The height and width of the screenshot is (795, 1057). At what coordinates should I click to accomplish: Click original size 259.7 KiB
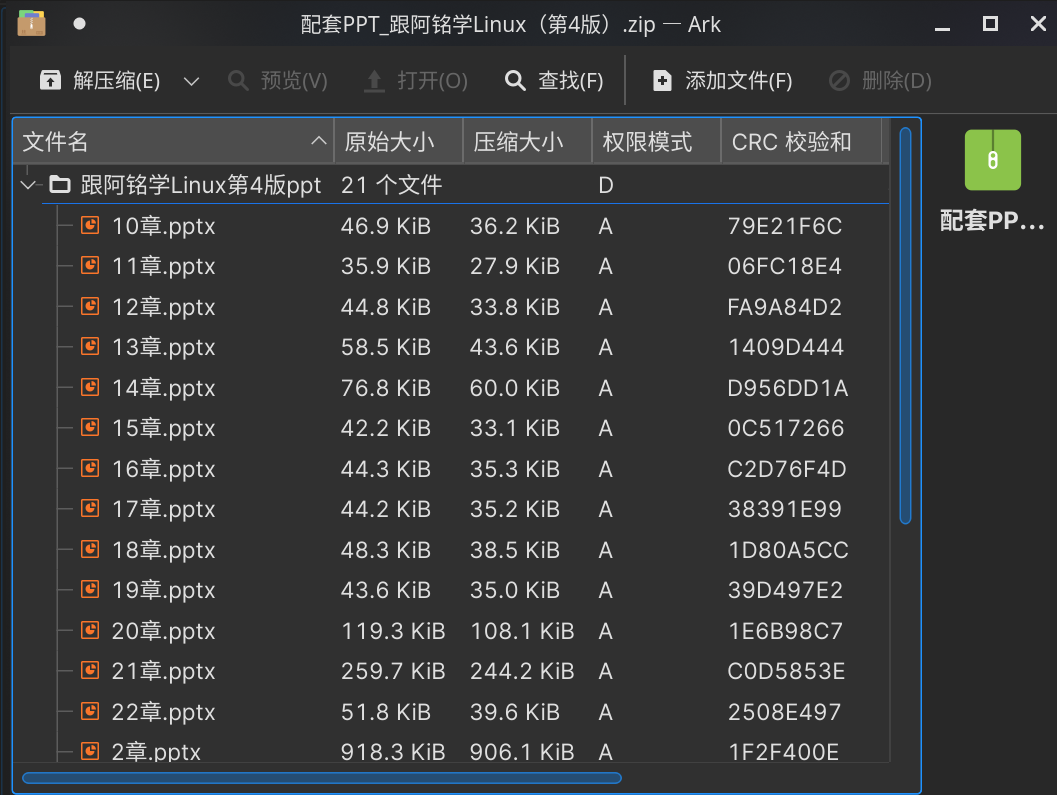point(393,671)
